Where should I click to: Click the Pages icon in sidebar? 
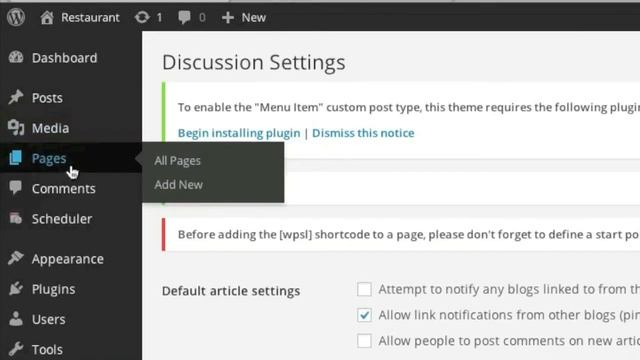pos(16,158)
